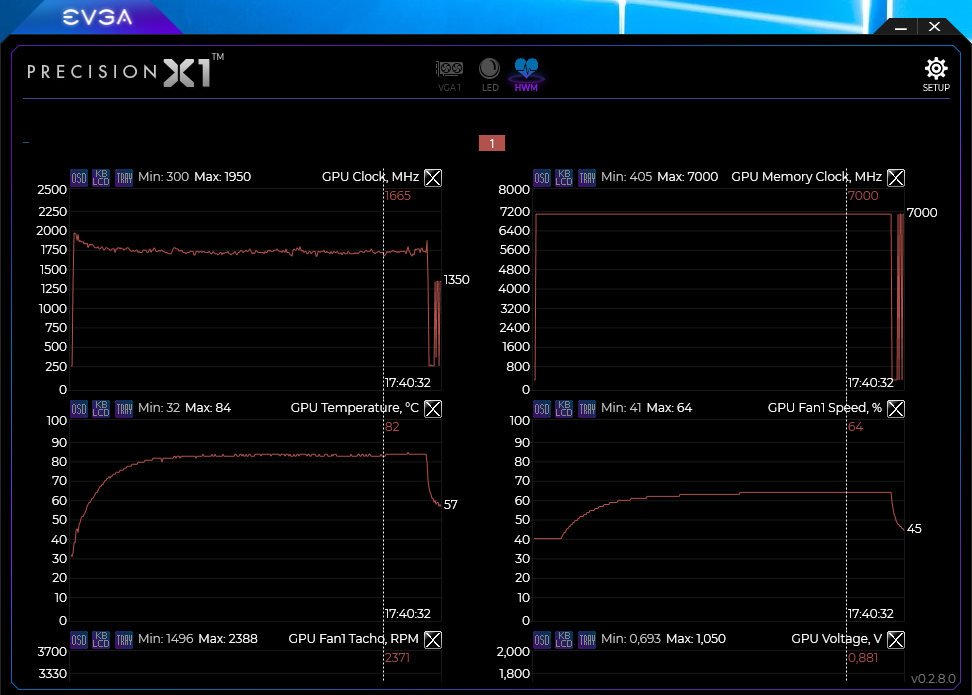Close the GPU Clock, MHz graph
Image resolution: width=972 pixels, height=695 pixels.
click(433, 178)
